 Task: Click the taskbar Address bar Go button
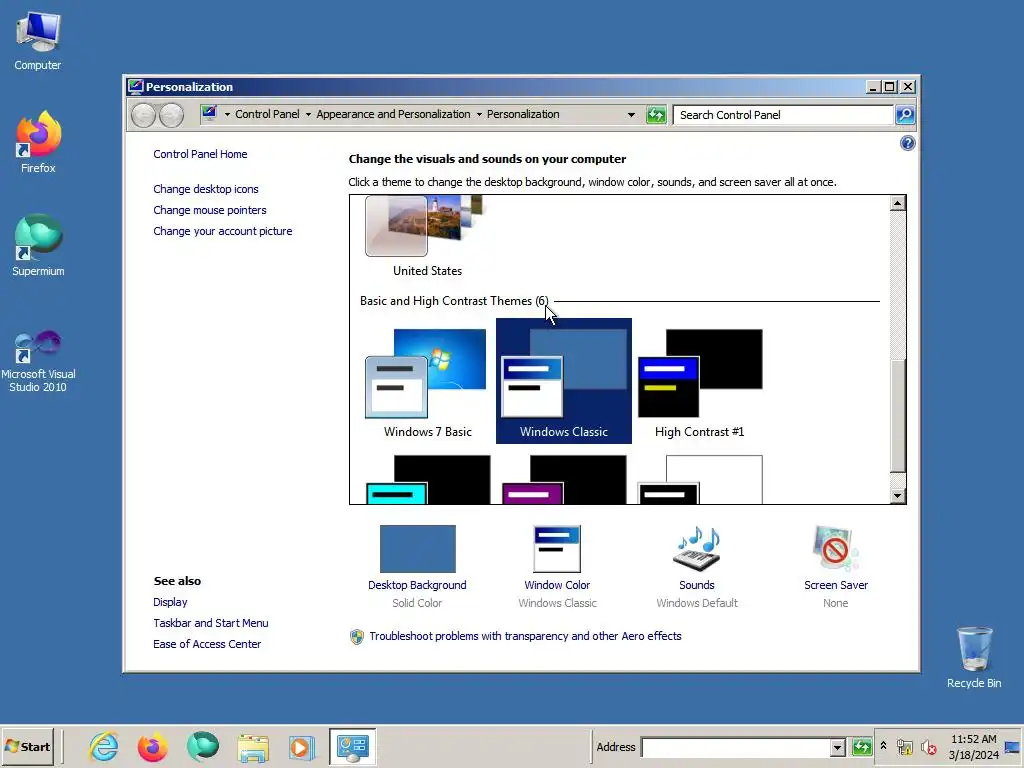pyautogui.click(x=862, y=746)
